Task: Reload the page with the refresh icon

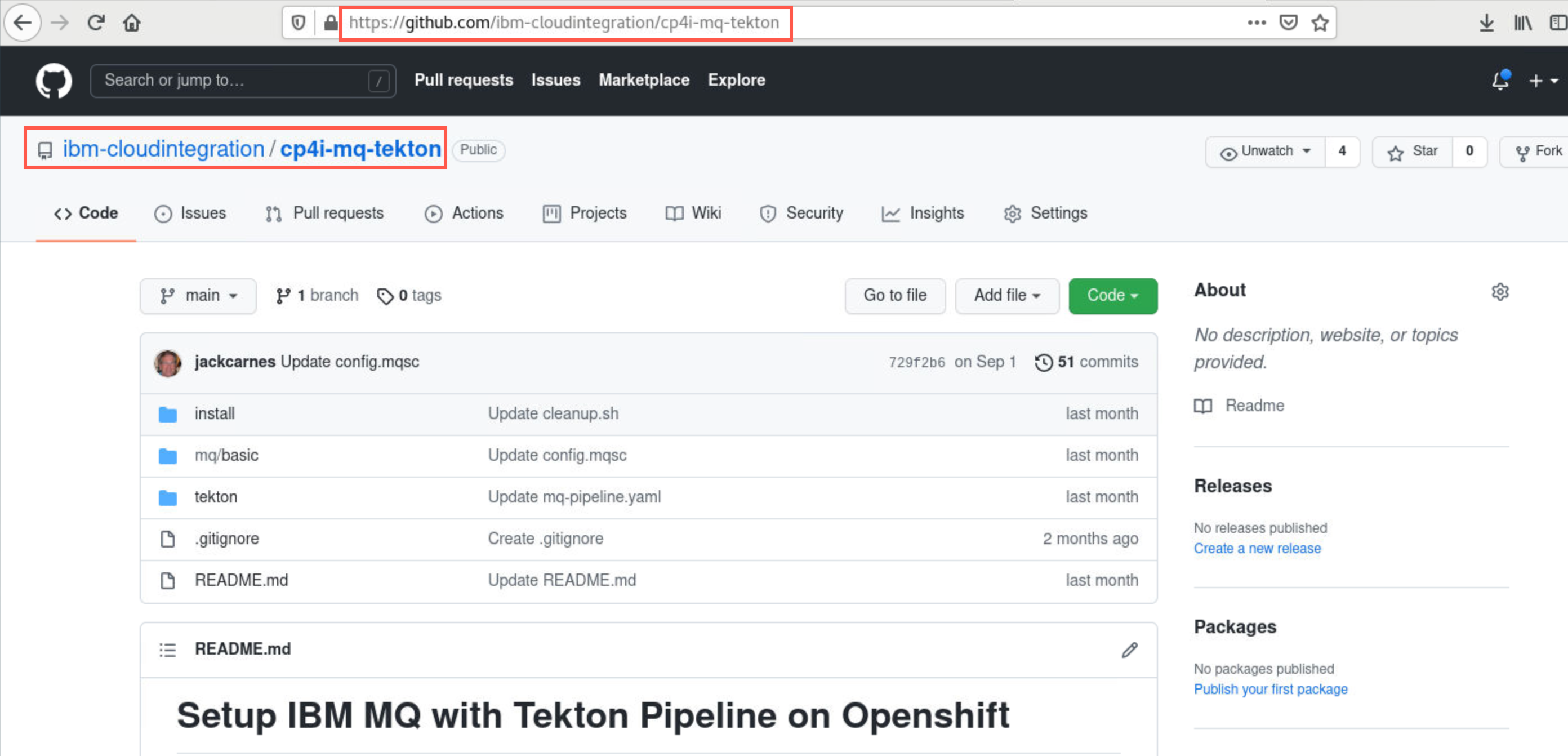Action: [96, 23]
